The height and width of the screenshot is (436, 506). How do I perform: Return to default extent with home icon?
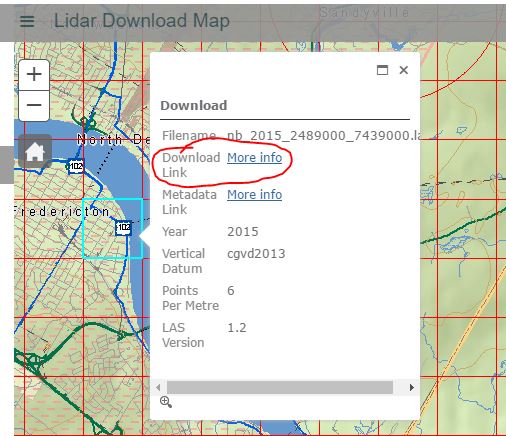pos(35,151)
